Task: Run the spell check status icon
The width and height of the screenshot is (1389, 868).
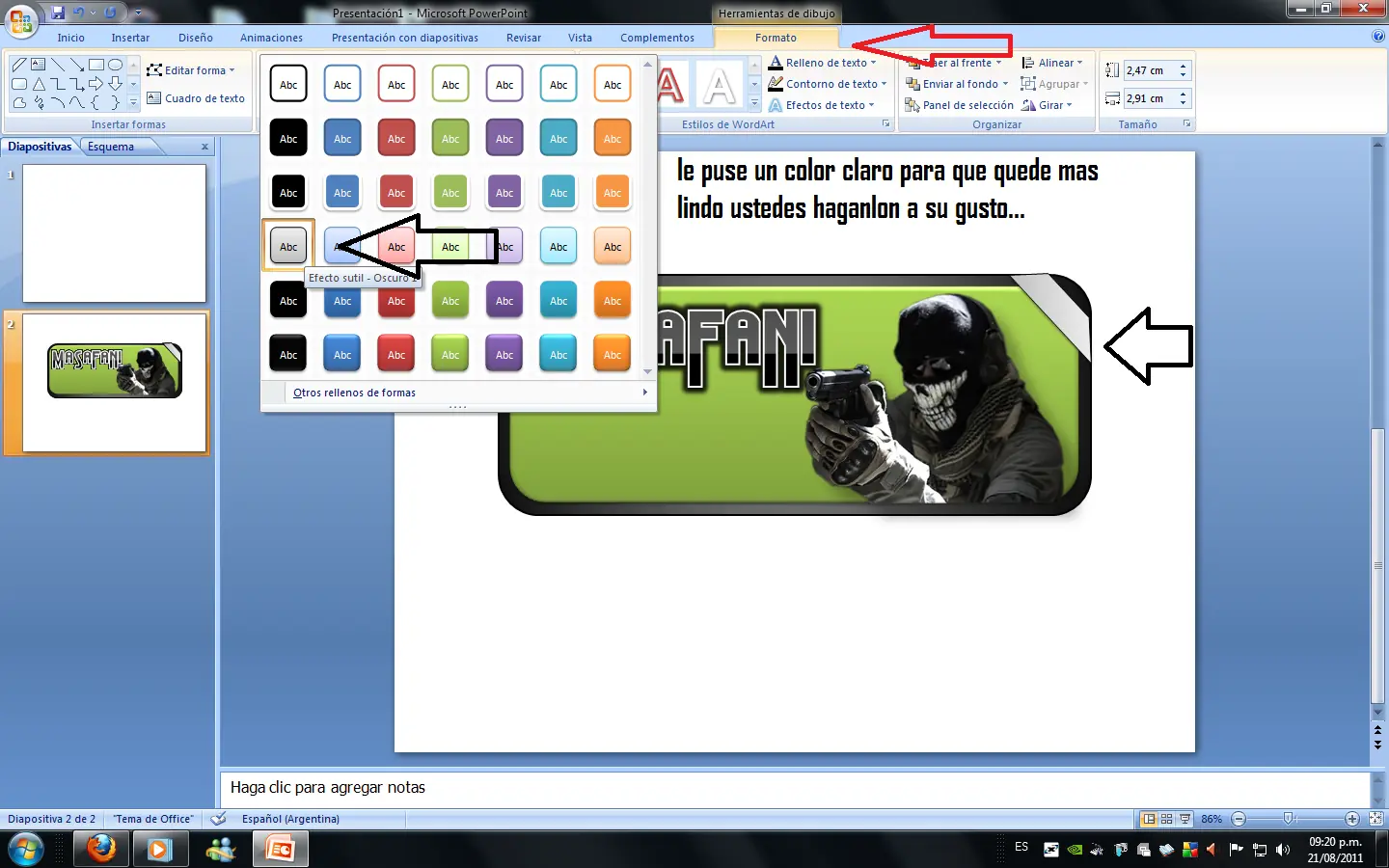Action: click(x=219, y=819)
